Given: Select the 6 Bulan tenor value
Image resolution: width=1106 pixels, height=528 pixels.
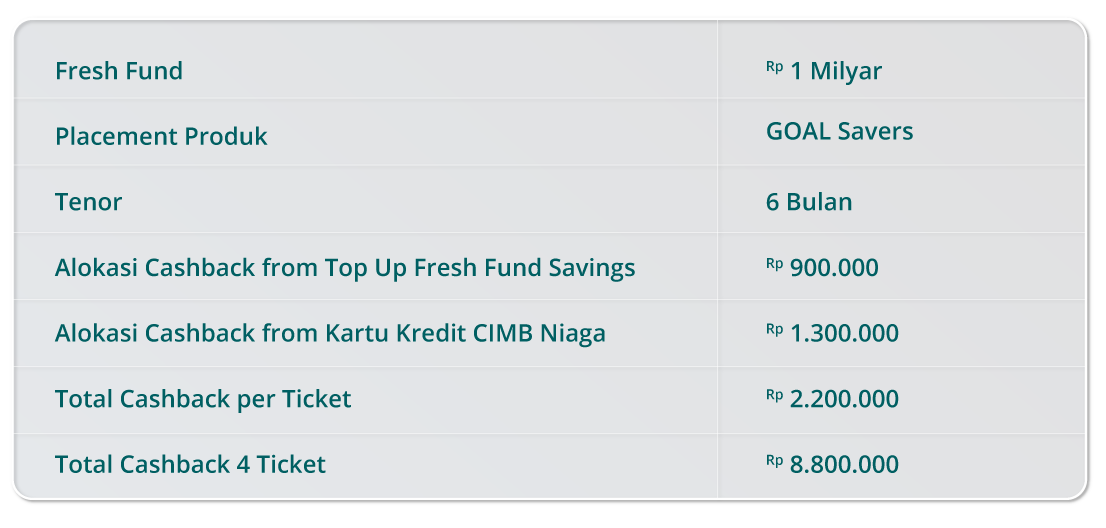Looking at the screenshot, I should [x=809, y=202].
